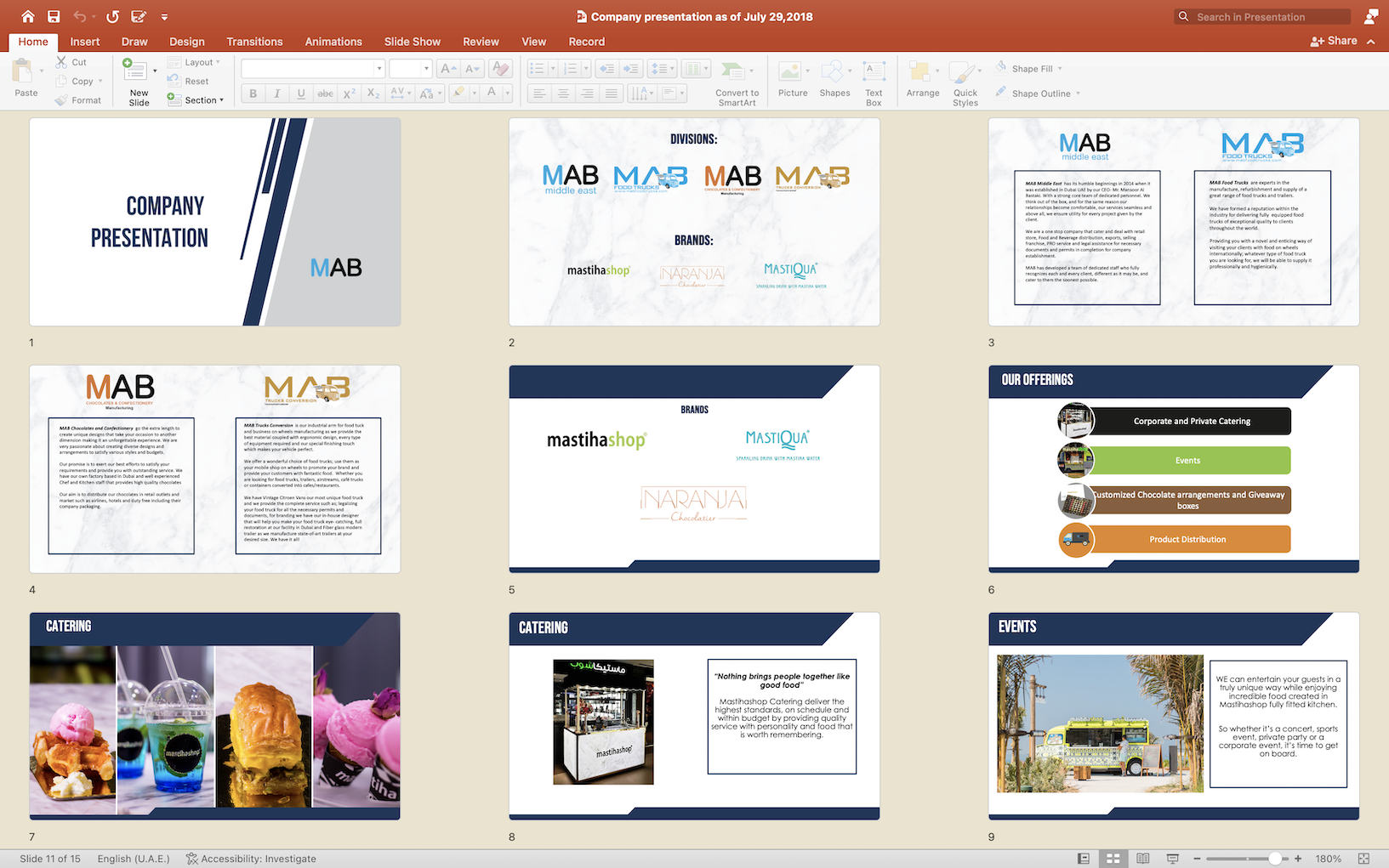The height and width of the screenshot is (868, 1389).
Task: Click the English (U.A.E.) language indicator
Action: click(134, 859)
